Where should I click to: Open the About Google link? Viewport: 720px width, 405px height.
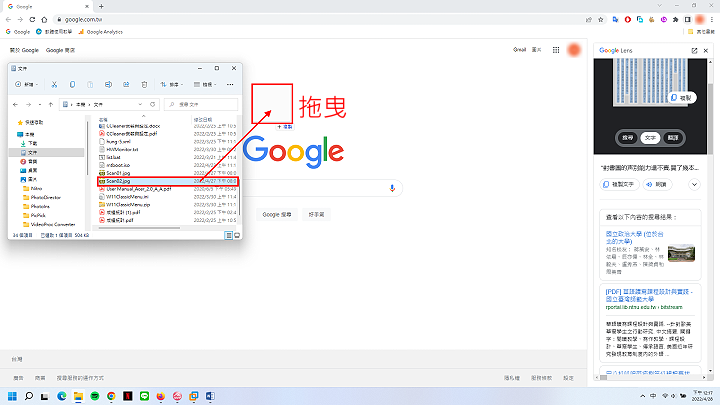click(x=24, y=50)
